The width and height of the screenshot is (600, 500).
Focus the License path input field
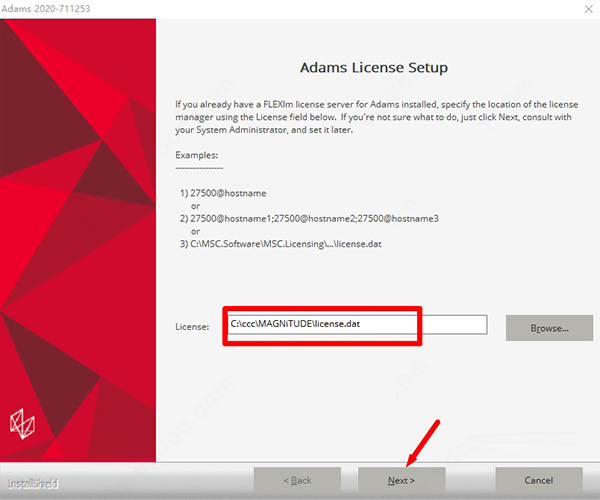tap(356, 325)
